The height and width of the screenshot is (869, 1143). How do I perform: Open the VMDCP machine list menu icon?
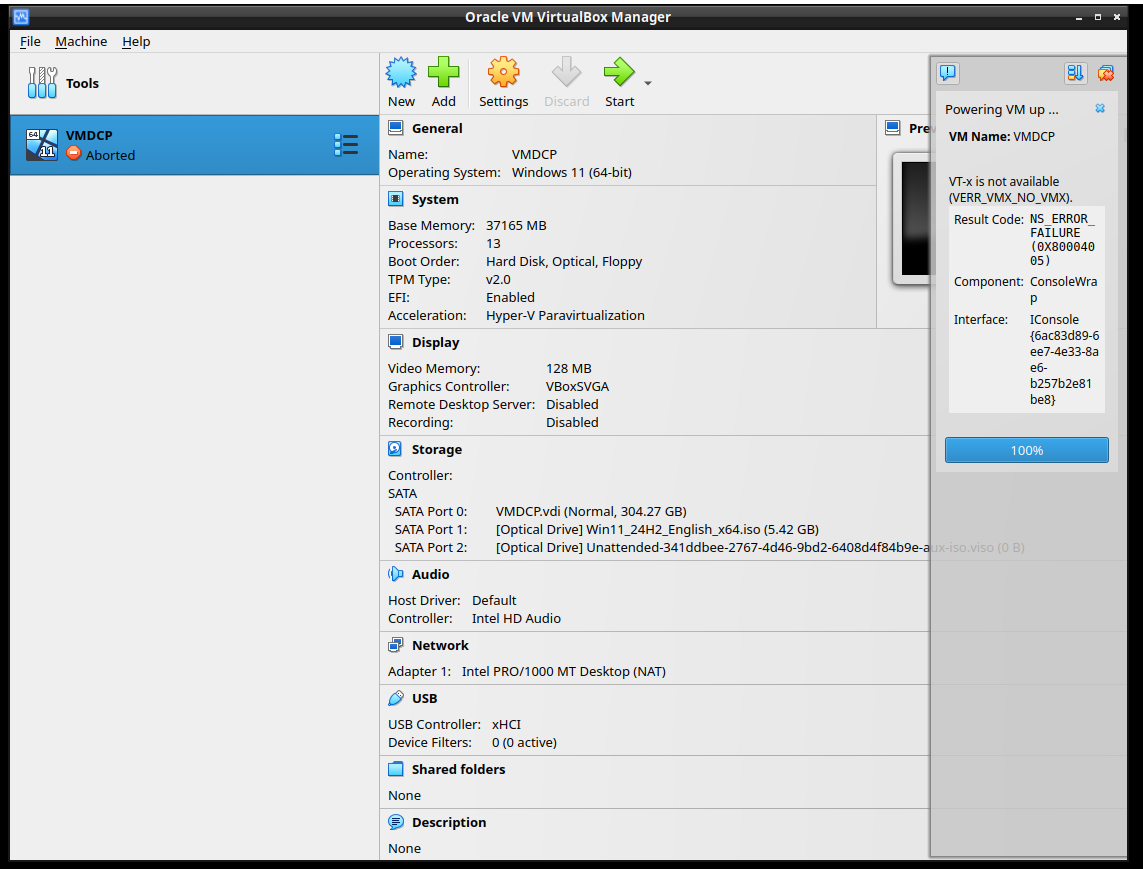point(346,145)
